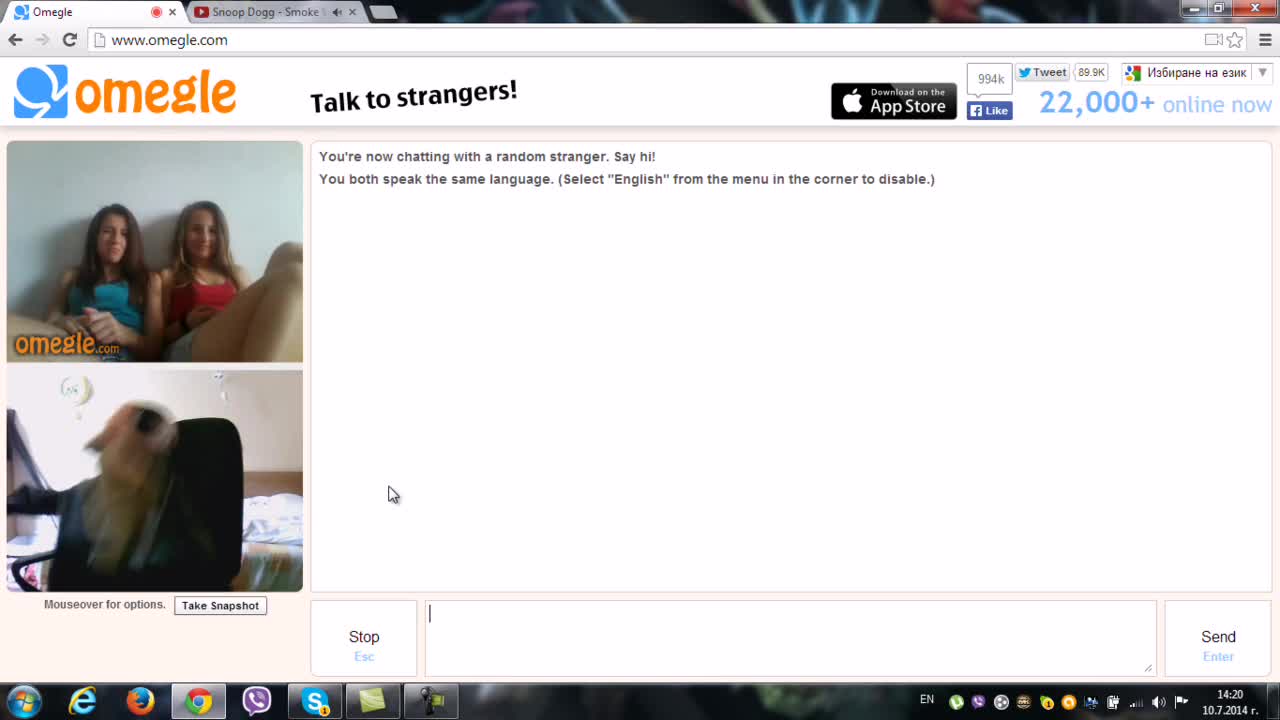Click the Tweet button
Screen dimensions: 1280x720
pos(1043,72)
